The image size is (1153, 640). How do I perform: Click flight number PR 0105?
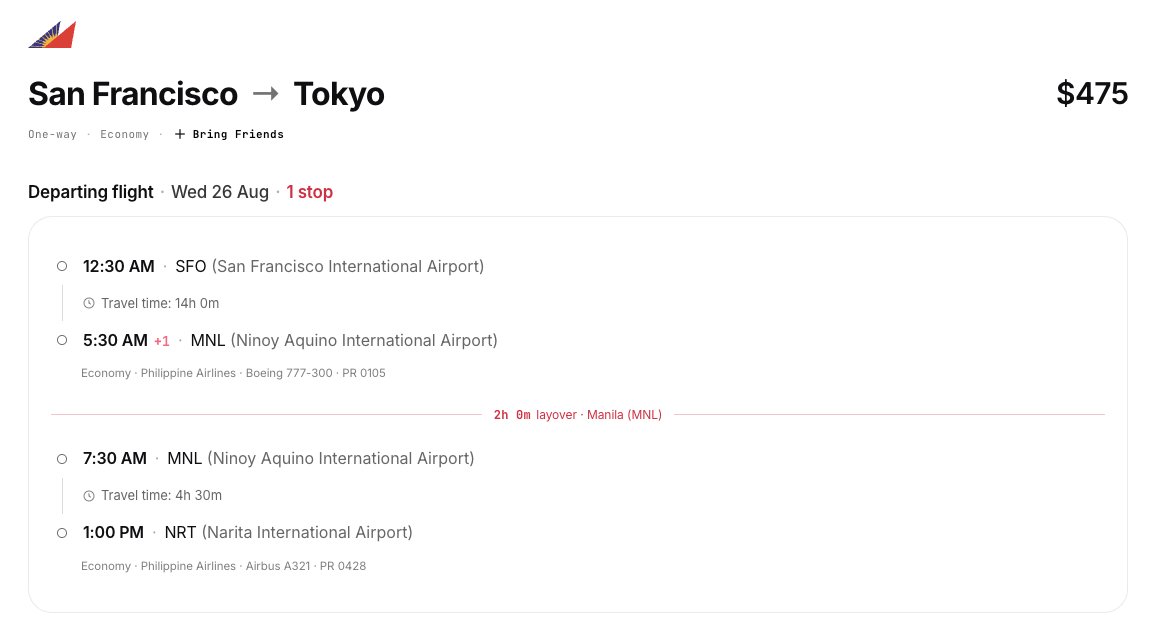click(x=364, y=373)
